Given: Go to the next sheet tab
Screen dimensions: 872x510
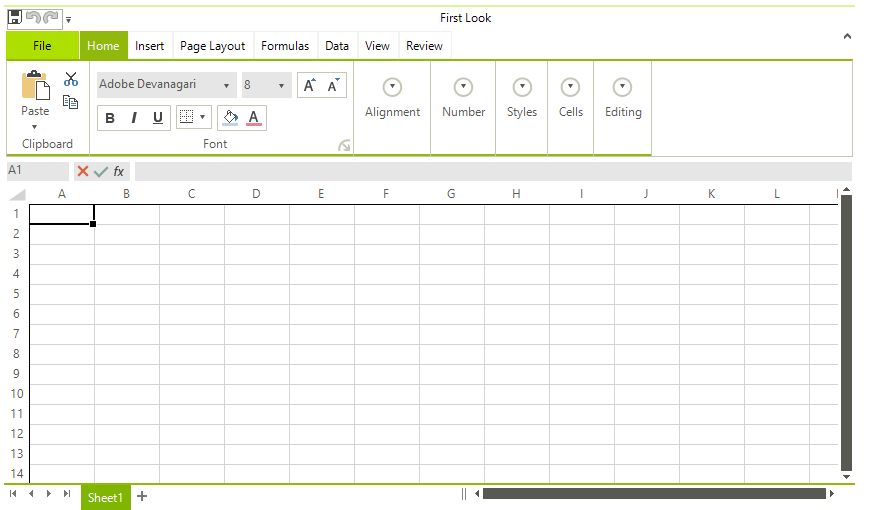Looking at the screenshot, I should coord(49,494).
